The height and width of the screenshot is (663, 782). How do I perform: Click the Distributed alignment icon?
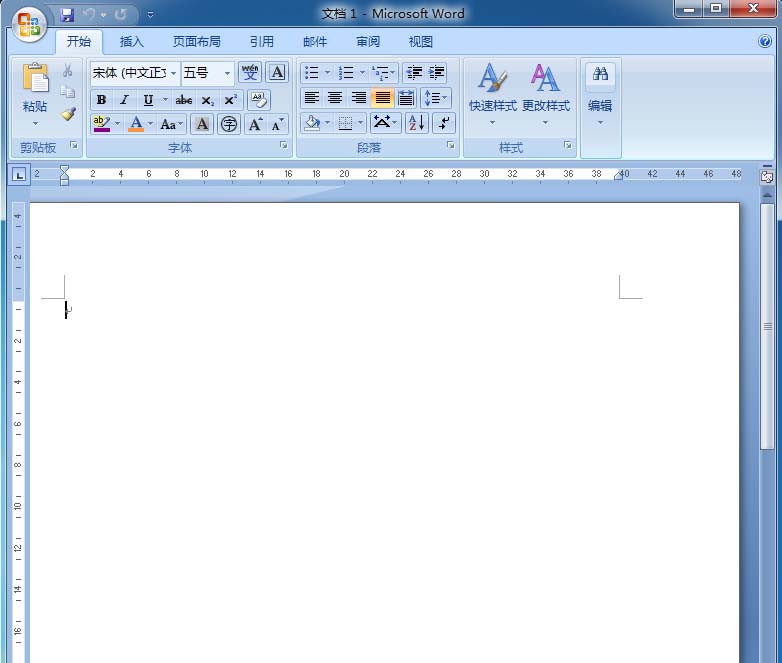406,98
